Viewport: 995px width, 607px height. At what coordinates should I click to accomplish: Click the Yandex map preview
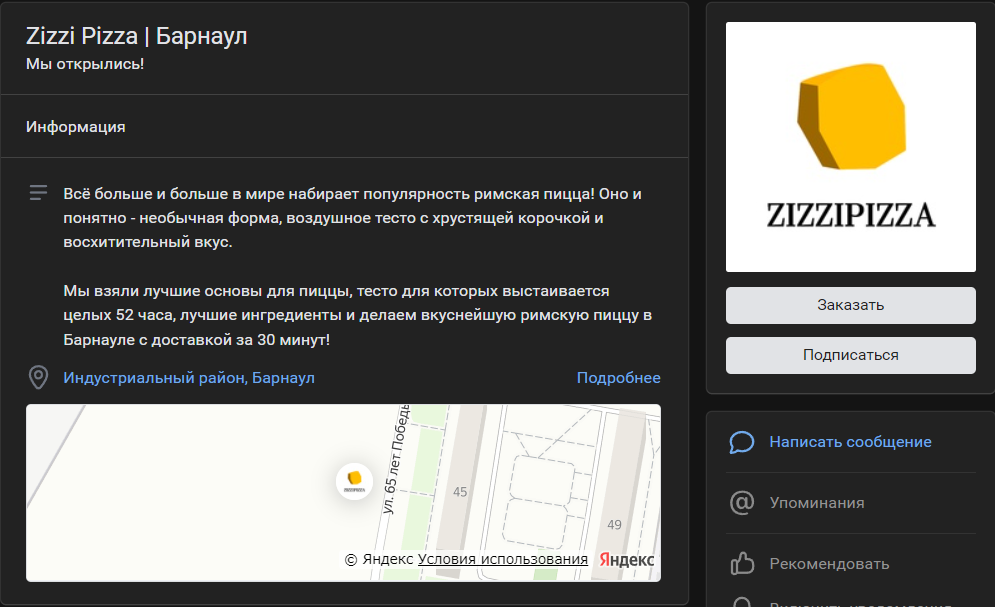pyautogui.click(x=343, y=493)
